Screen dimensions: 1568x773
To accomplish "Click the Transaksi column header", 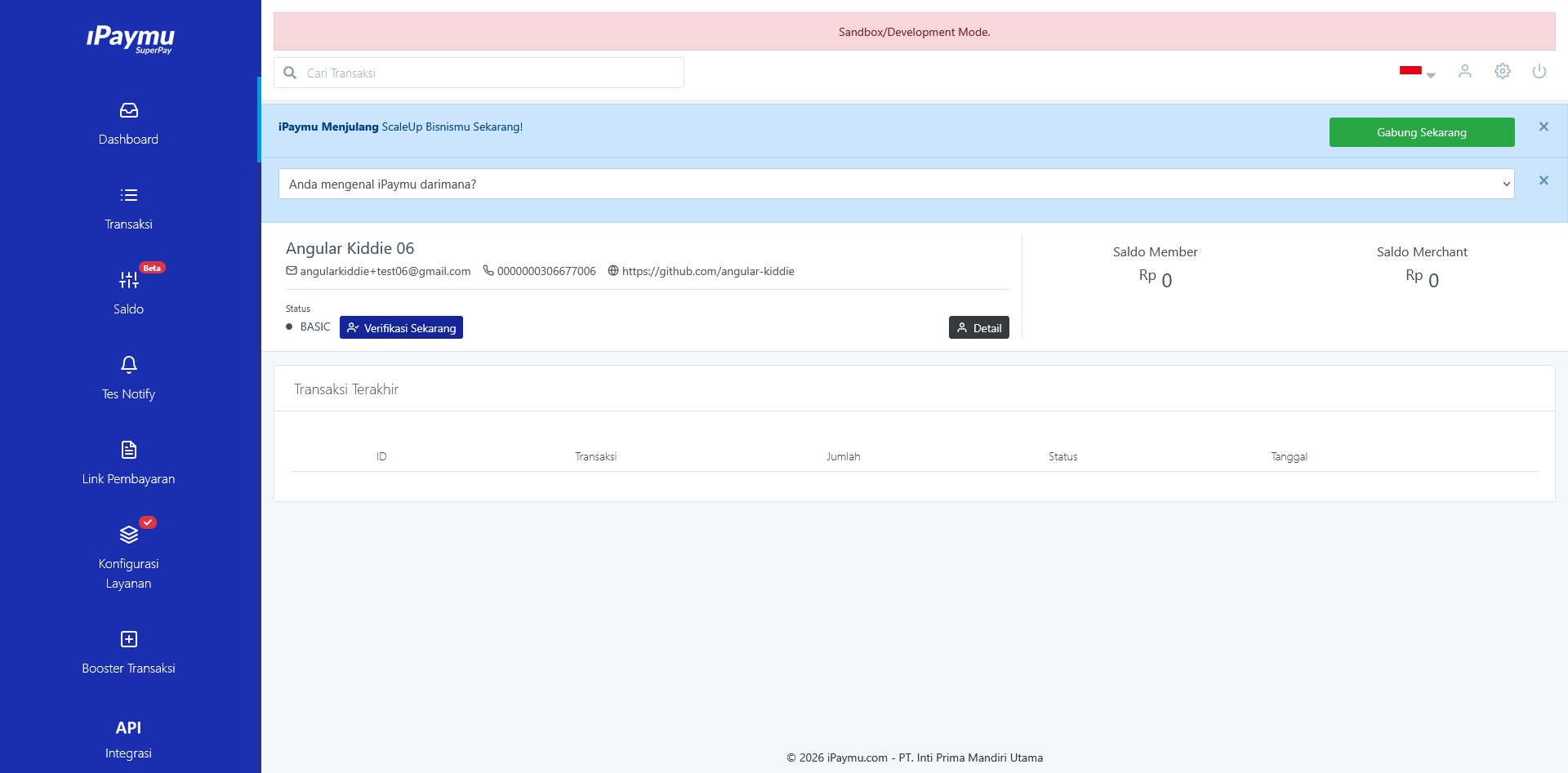I will (595, 456).
